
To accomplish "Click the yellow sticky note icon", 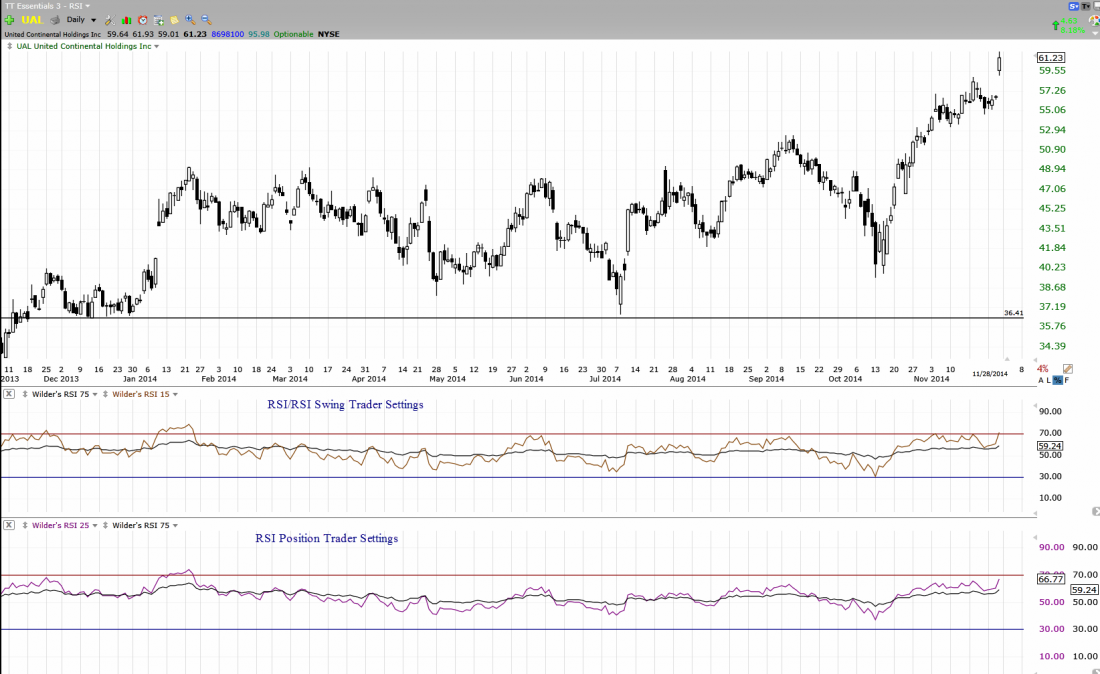I will pos(174,20).
